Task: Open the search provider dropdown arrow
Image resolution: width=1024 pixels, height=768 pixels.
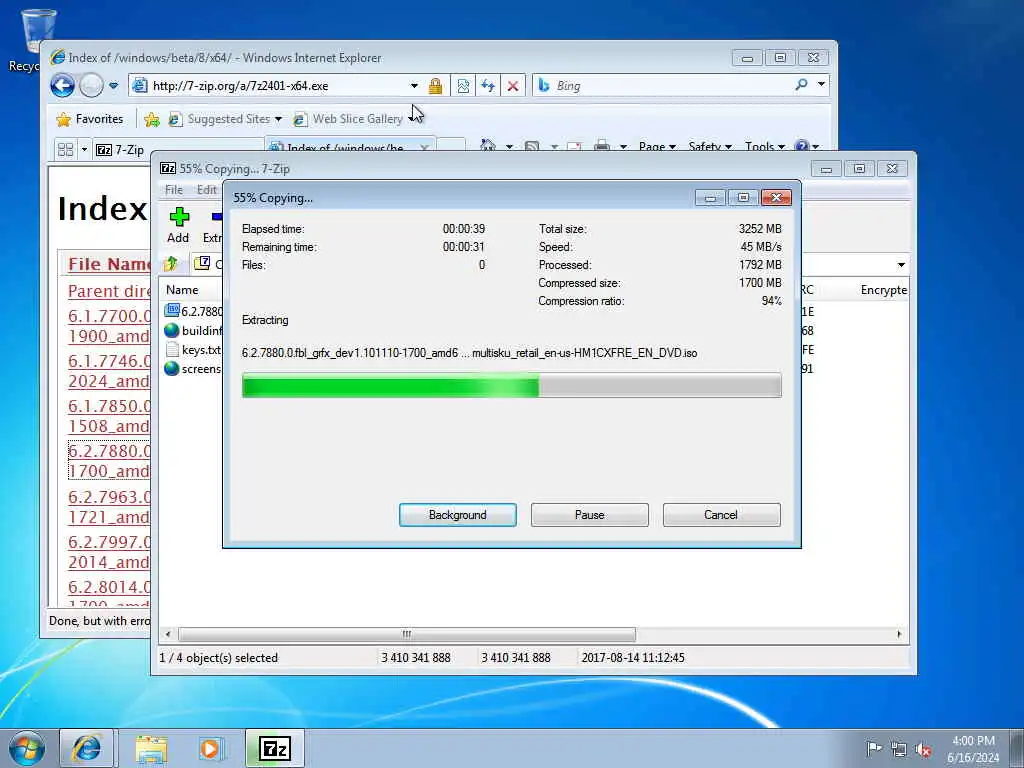Action: 822,85
